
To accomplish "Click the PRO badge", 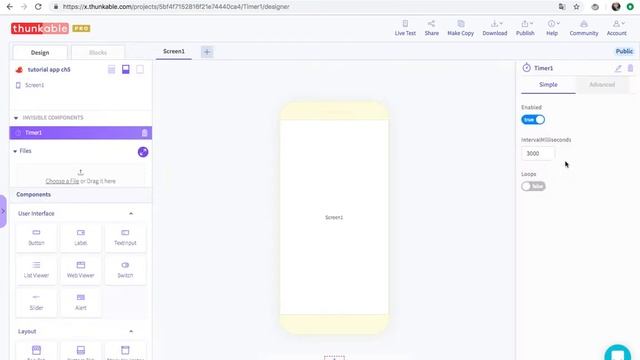I will pyautogui.click(x=81, y=28).
